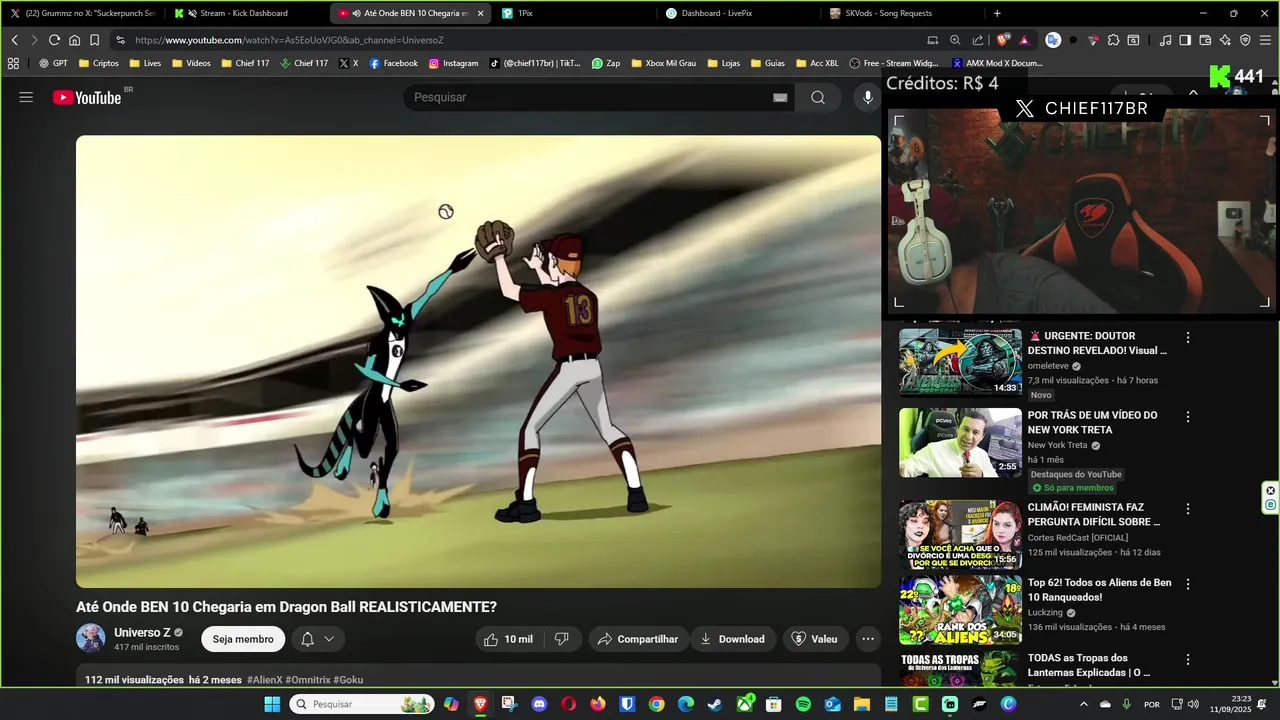
Task: Click the Compartilhar share button
Action: (x=637, y=639)
